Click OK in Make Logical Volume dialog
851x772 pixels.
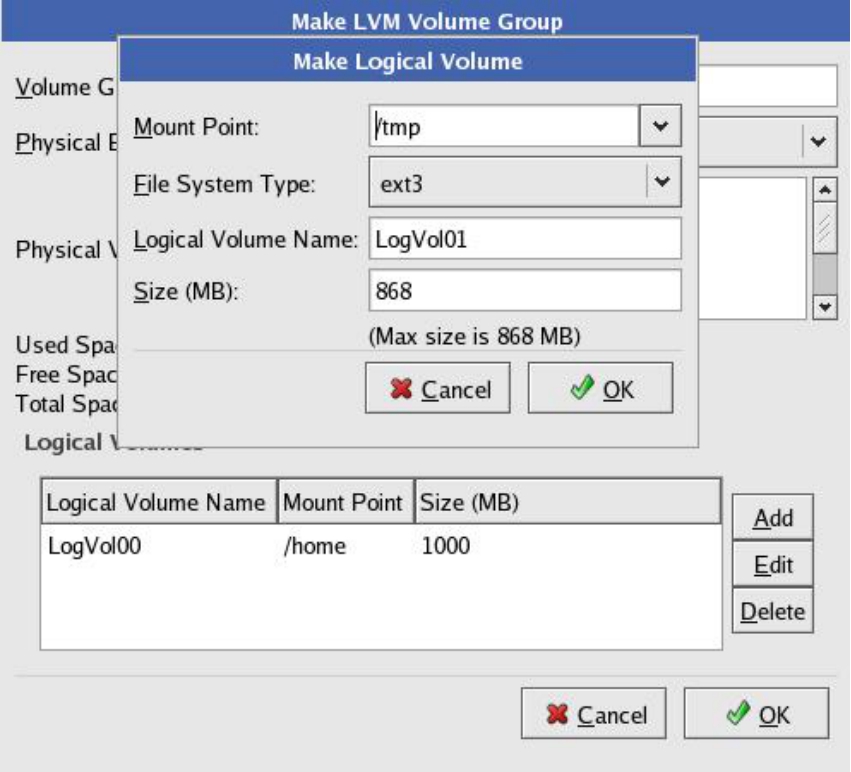[600, 388]
